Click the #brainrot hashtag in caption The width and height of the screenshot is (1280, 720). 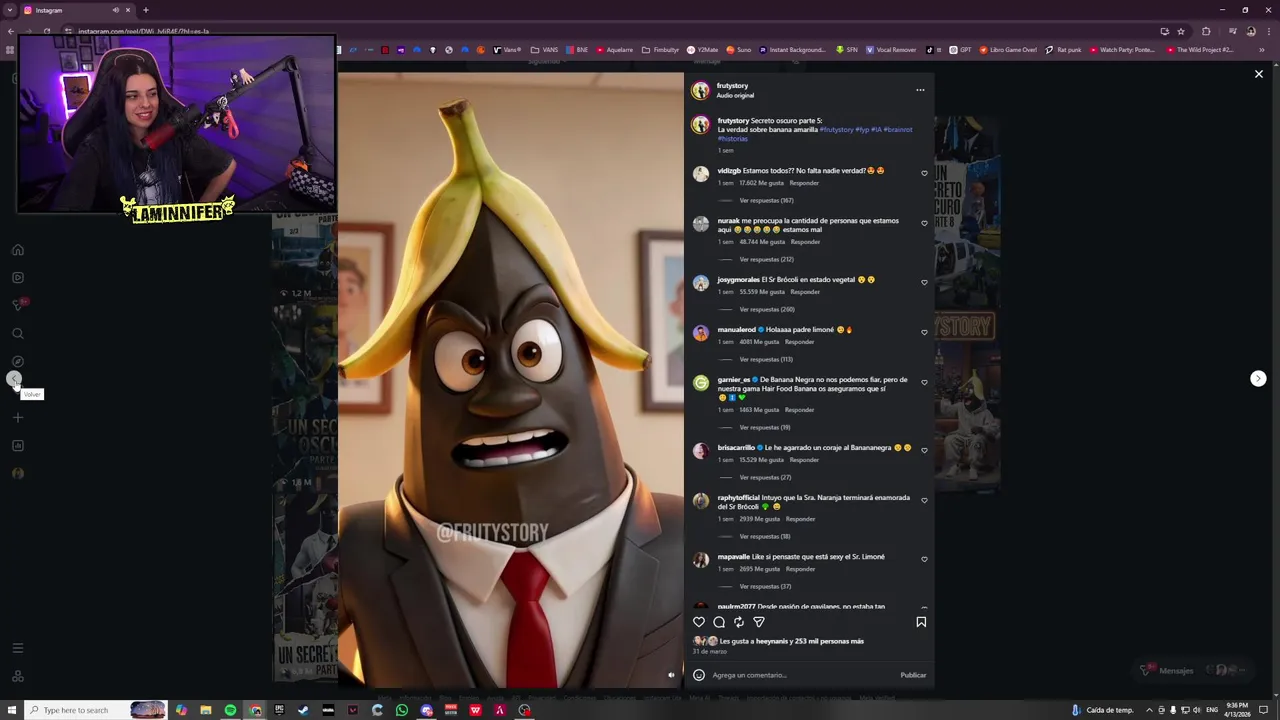898,130
